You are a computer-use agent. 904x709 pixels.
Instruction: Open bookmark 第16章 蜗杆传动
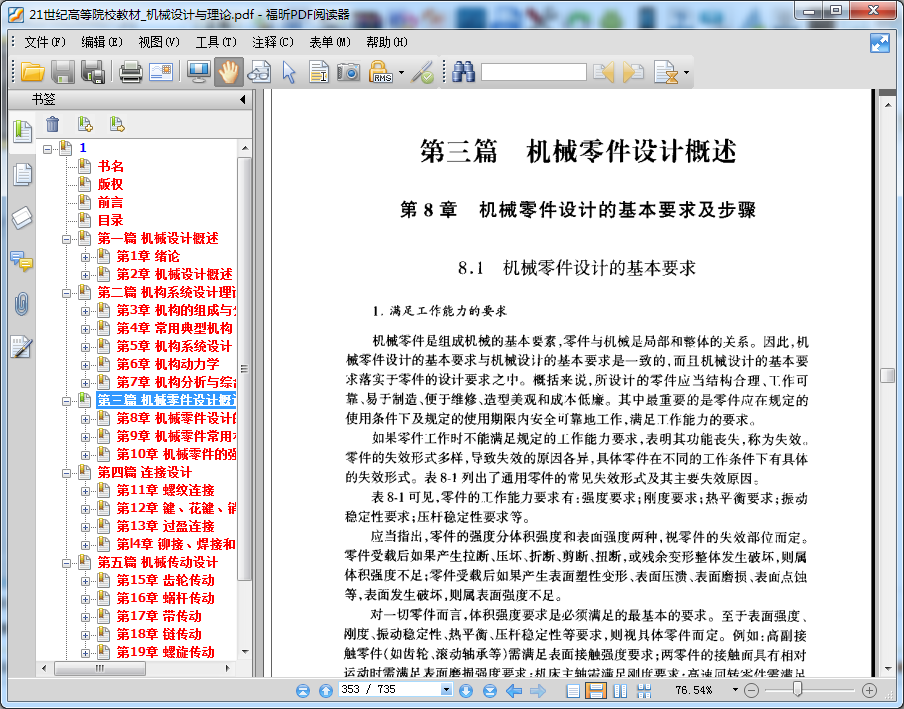[165, 598]
